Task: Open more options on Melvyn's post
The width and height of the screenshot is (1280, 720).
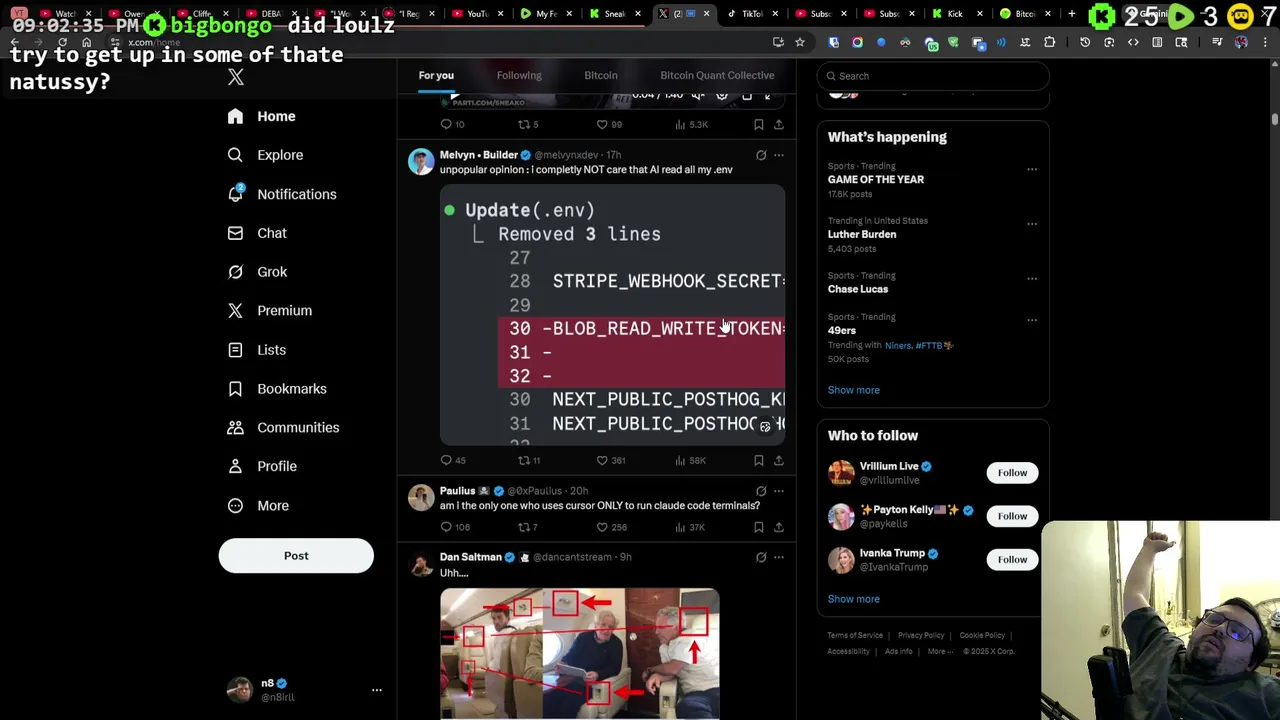Action: (779, 155)
